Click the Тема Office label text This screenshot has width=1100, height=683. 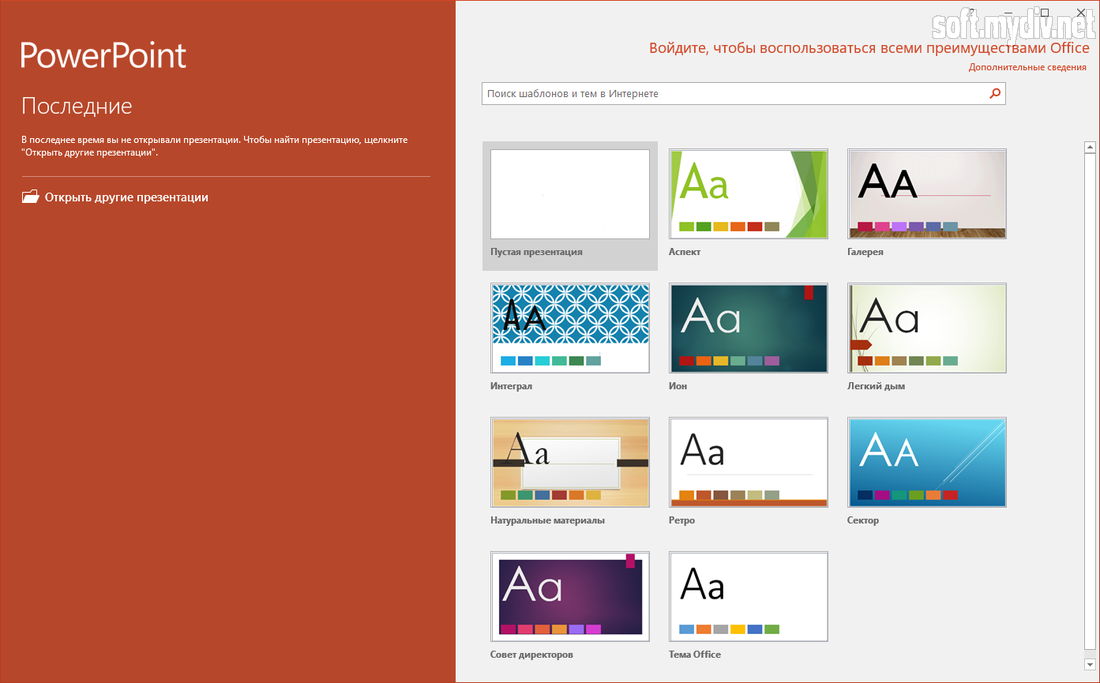[695, 654]
